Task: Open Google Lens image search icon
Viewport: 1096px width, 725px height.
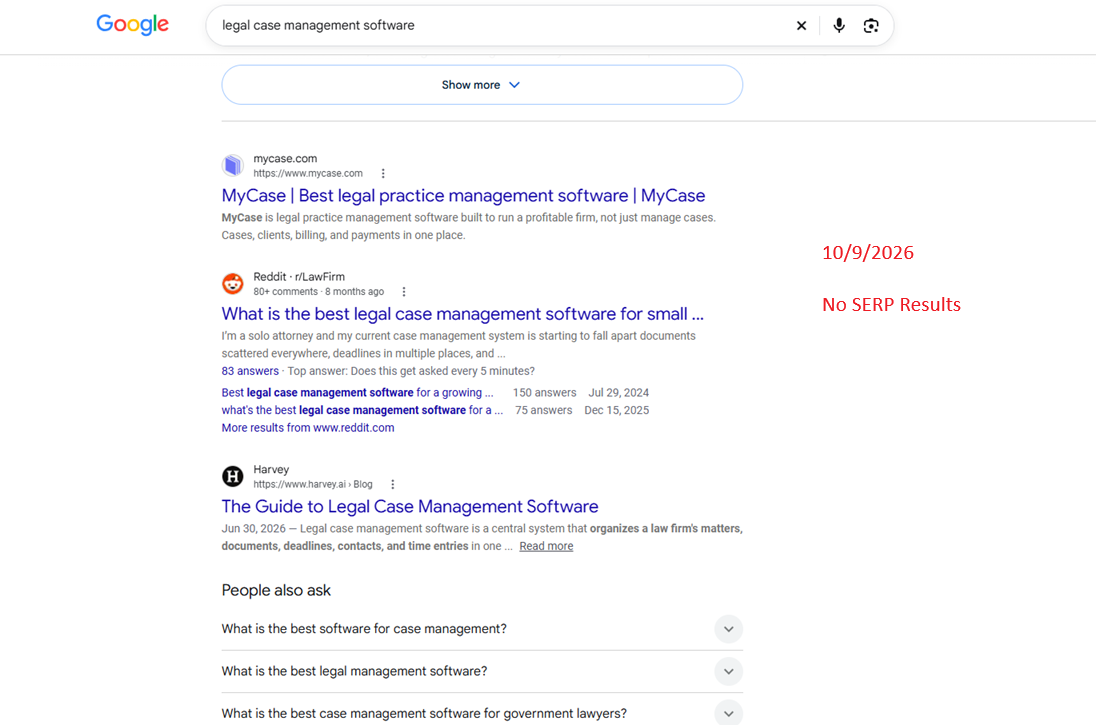Action: click(871, 26)
